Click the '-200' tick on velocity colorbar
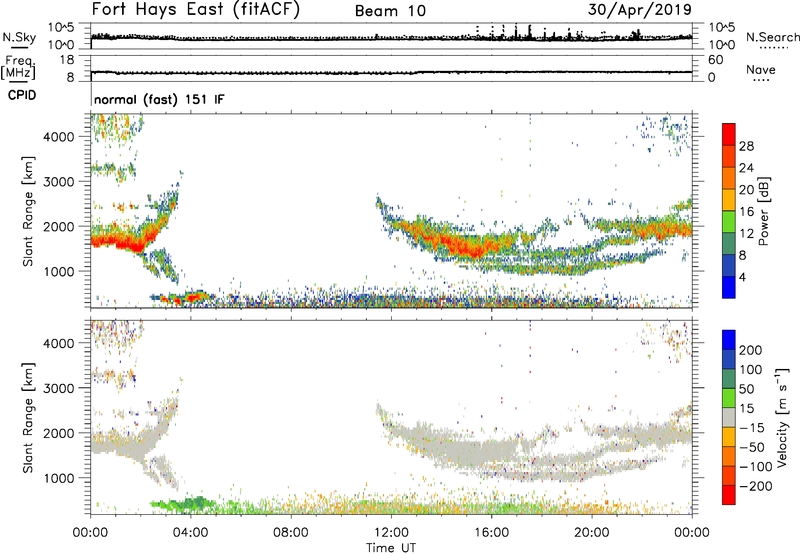 point(756,486)
